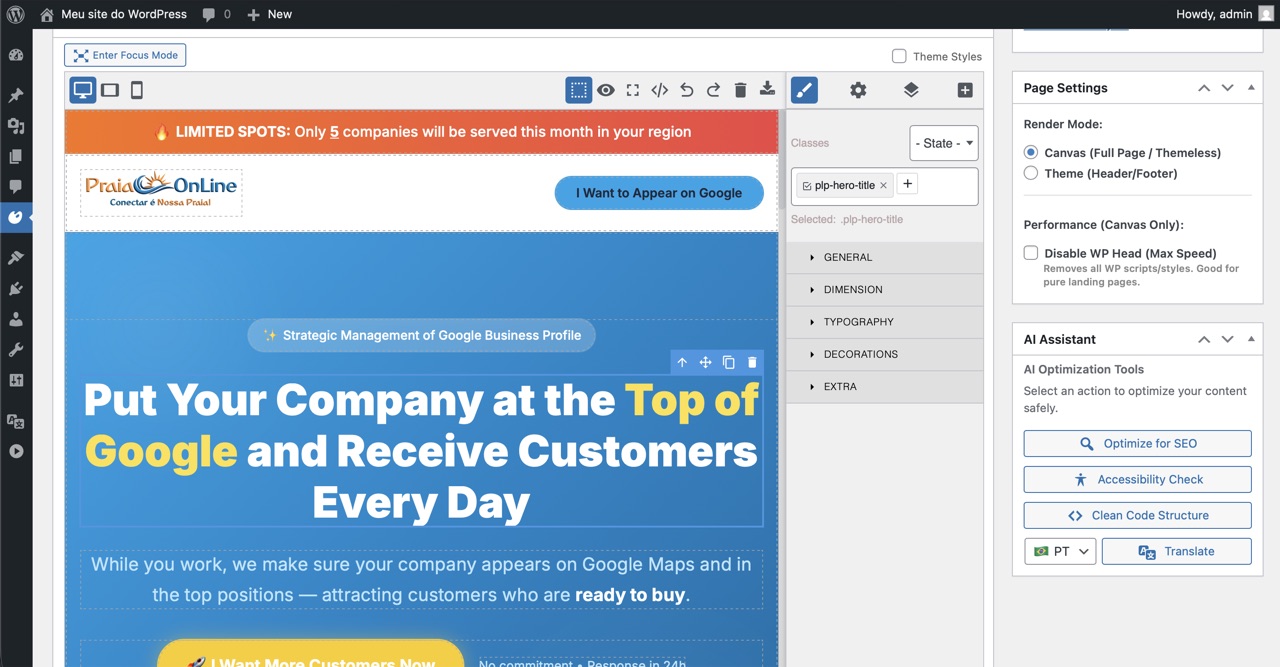The image size is (1280, 667).
Task: Open the Style Manager brush tab
Action: click(804, 90)
